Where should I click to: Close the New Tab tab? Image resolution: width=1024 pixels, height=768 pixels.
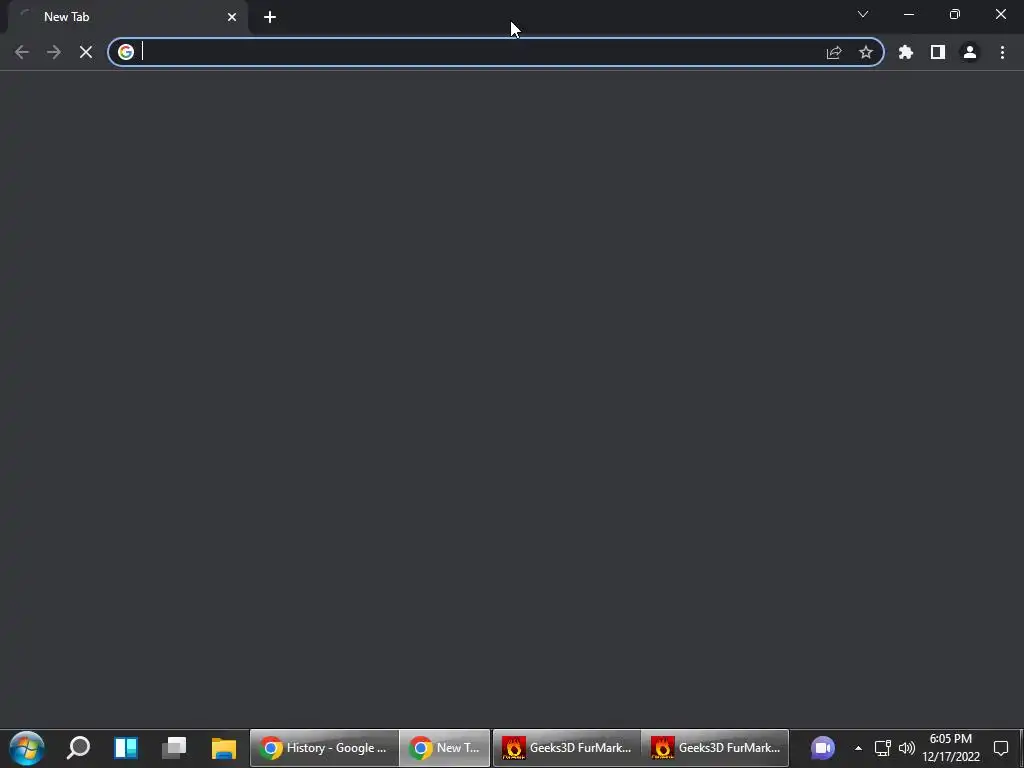(x=232, y=17)
